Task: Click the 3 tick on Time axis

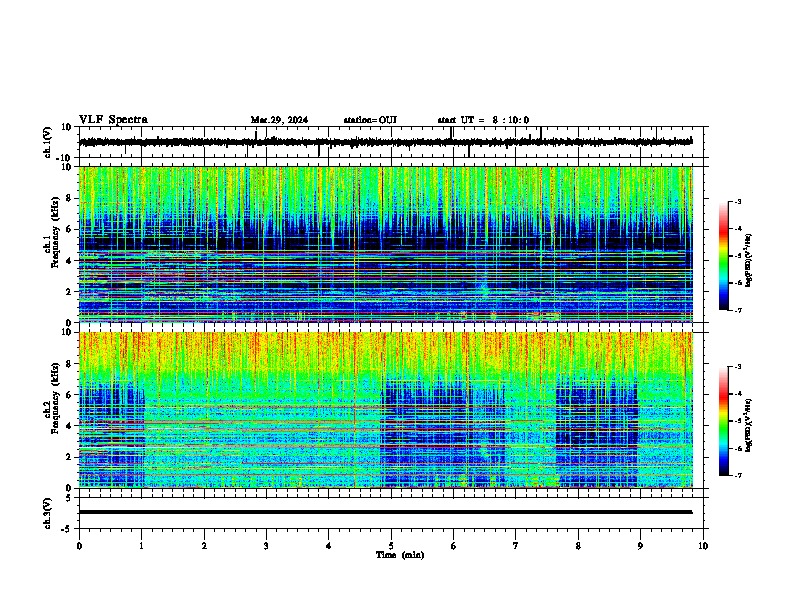Action: point(266,546)
